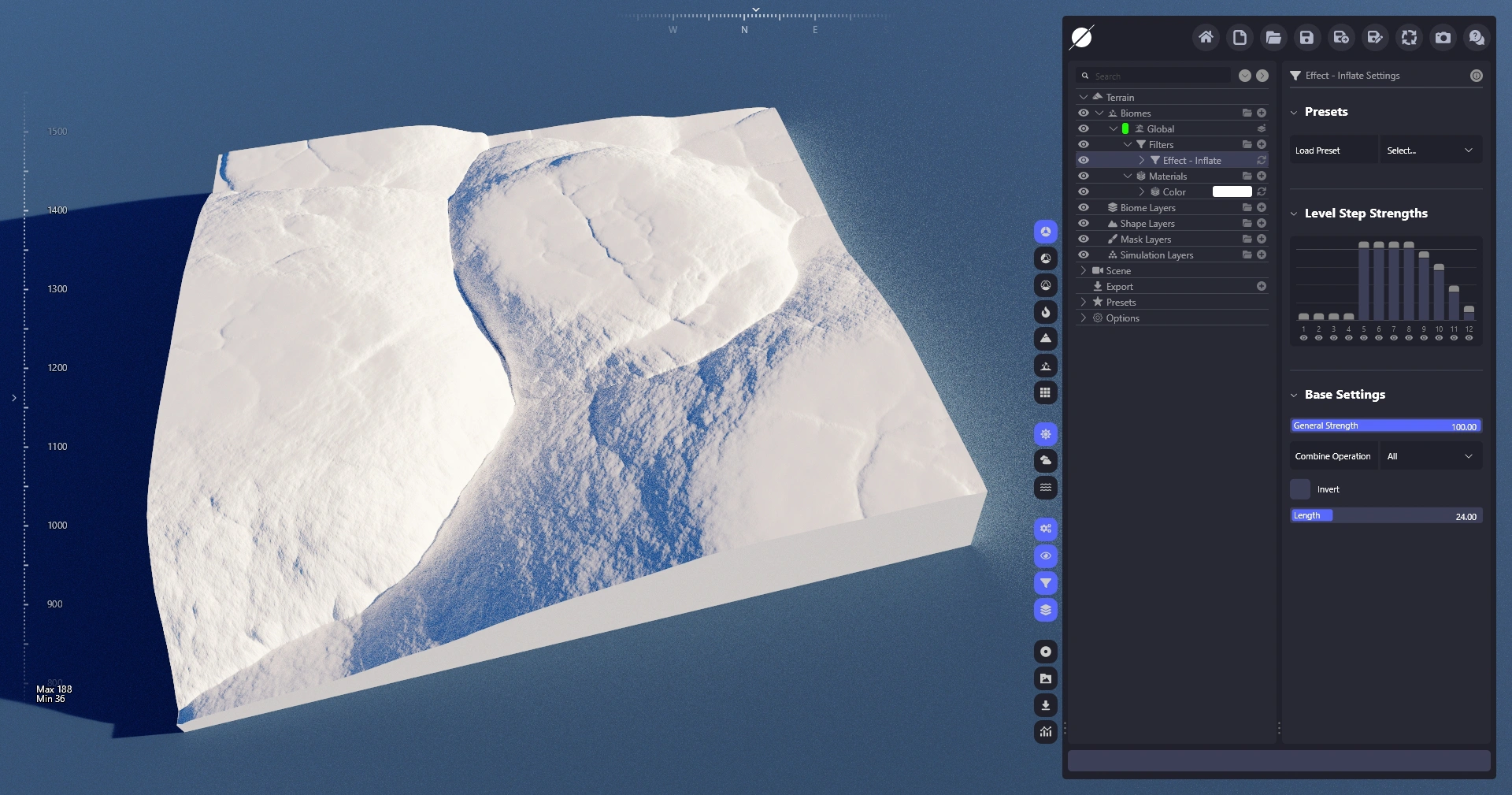This screenshot has width=1512, height=795.
Task: Open a project with the open-folder icon
Action: (x=1273, y=37)
